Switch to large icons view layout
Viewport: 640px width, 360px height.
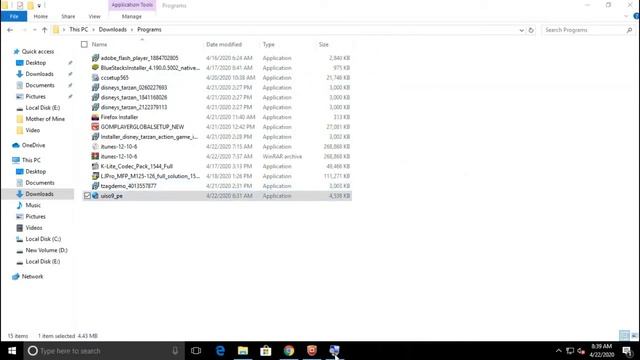[634, 336]
